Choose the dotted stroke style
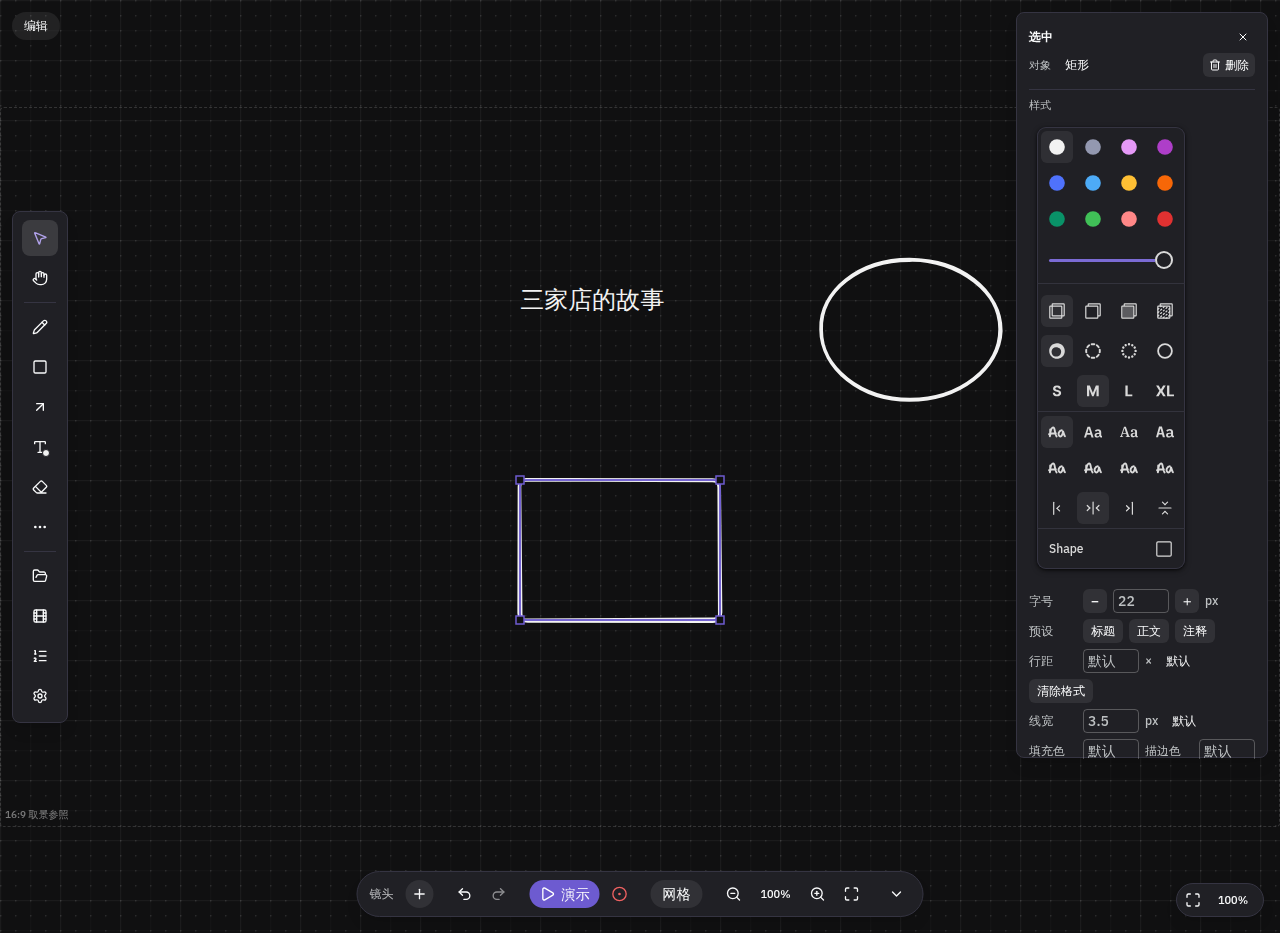This screenshot has width=1280, height=933. tap(1129, 351)
